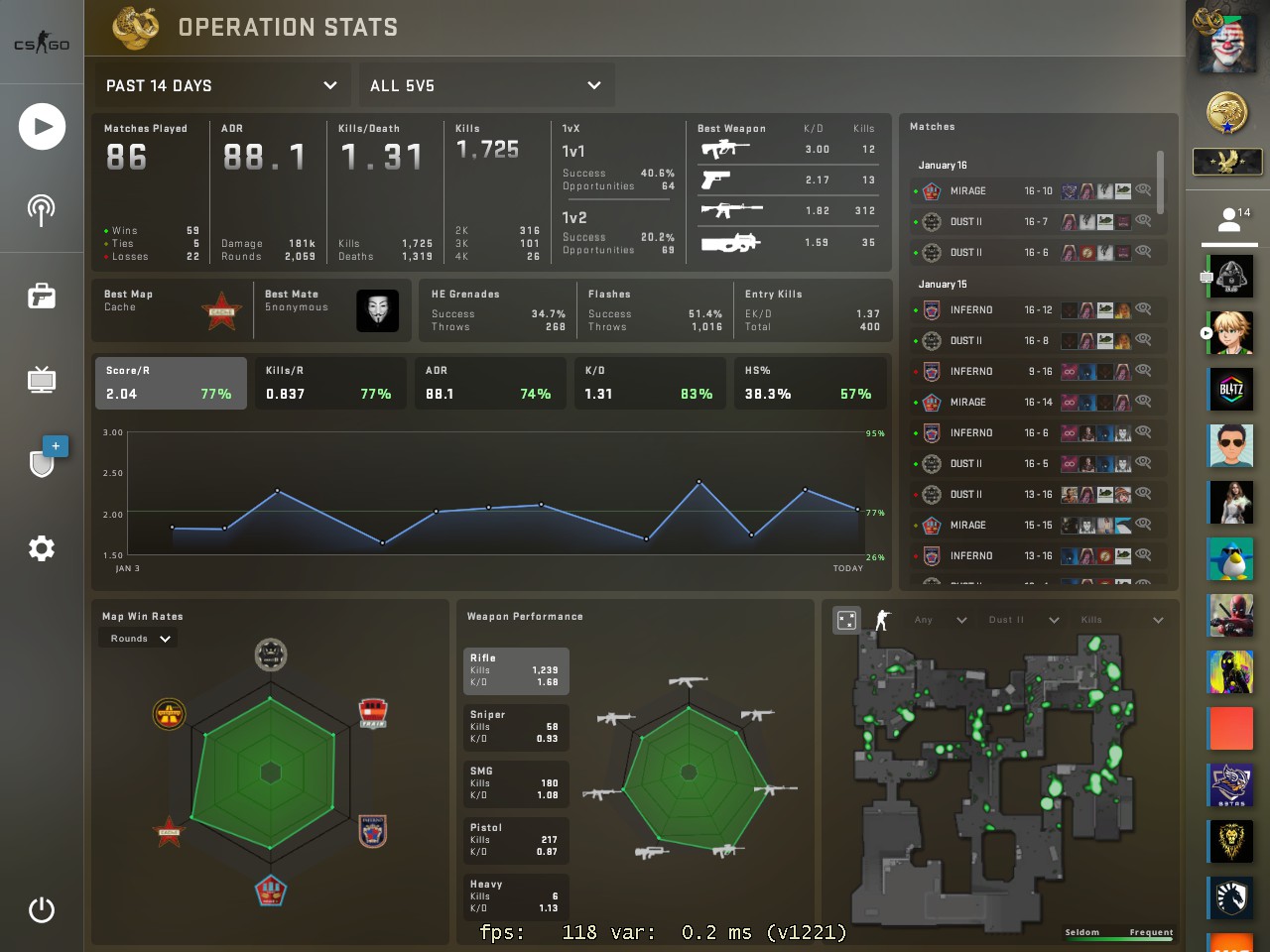Open the Past 14 Days period dropdown
Image resolution: width=1270 pixels, height=952 pixels.
pos(222,85)
